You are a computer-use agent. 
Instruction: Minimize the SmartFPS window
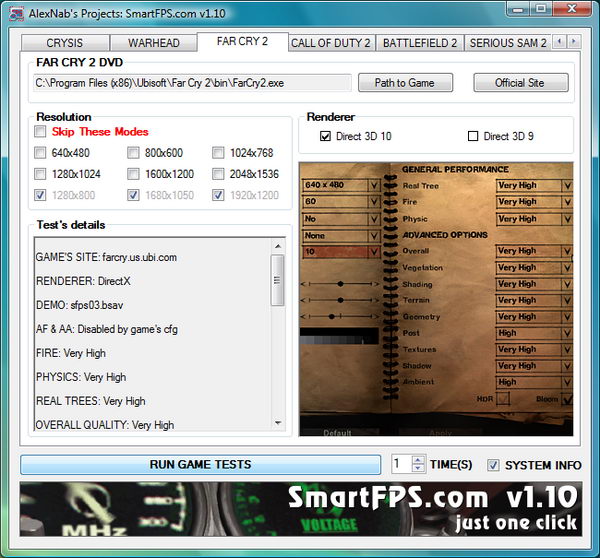click(x=517, y=9)
